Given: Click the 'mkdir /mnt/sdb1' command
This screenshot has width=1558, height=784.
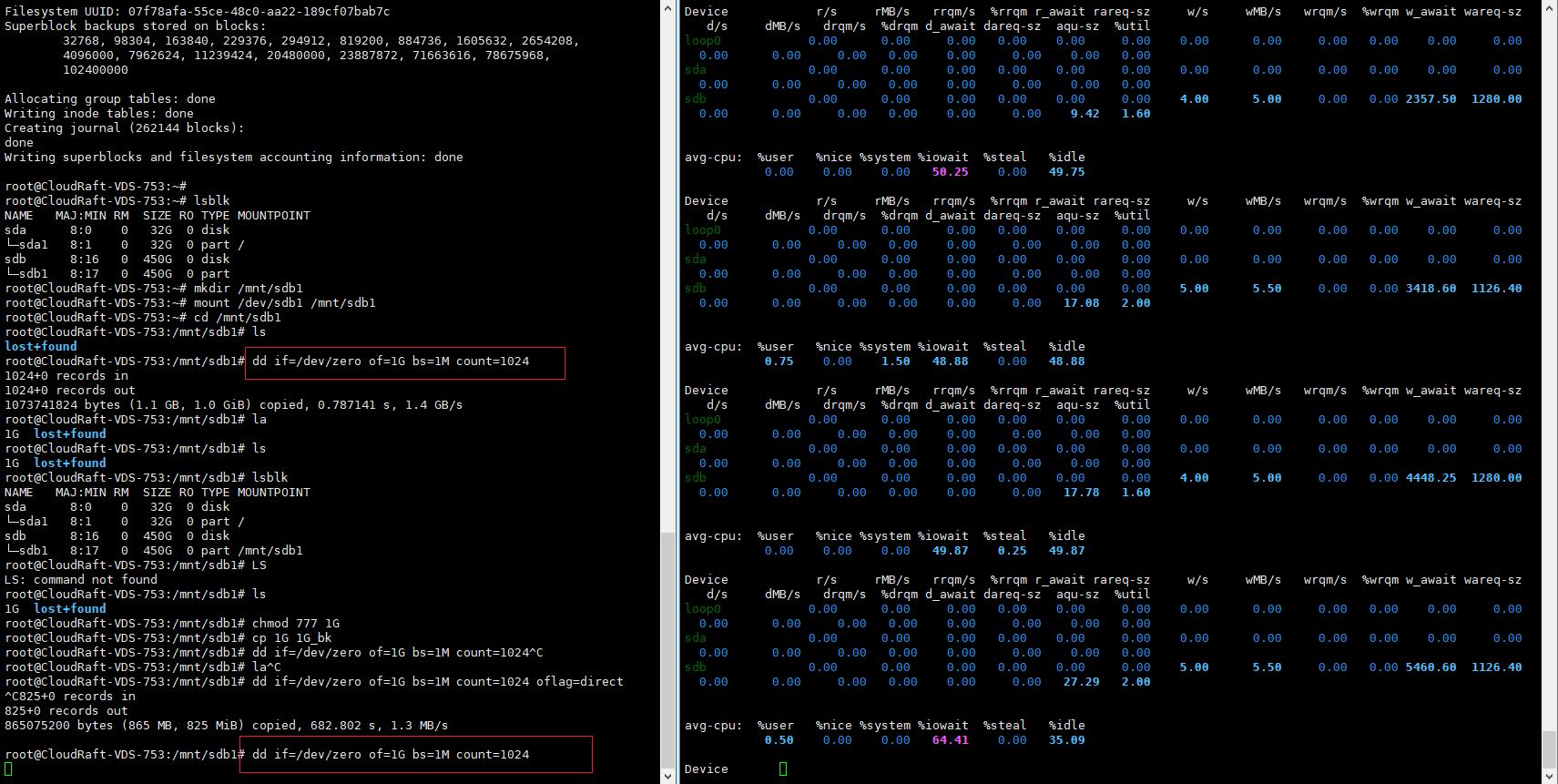Looking at the screenshot, I should [249, 289].
